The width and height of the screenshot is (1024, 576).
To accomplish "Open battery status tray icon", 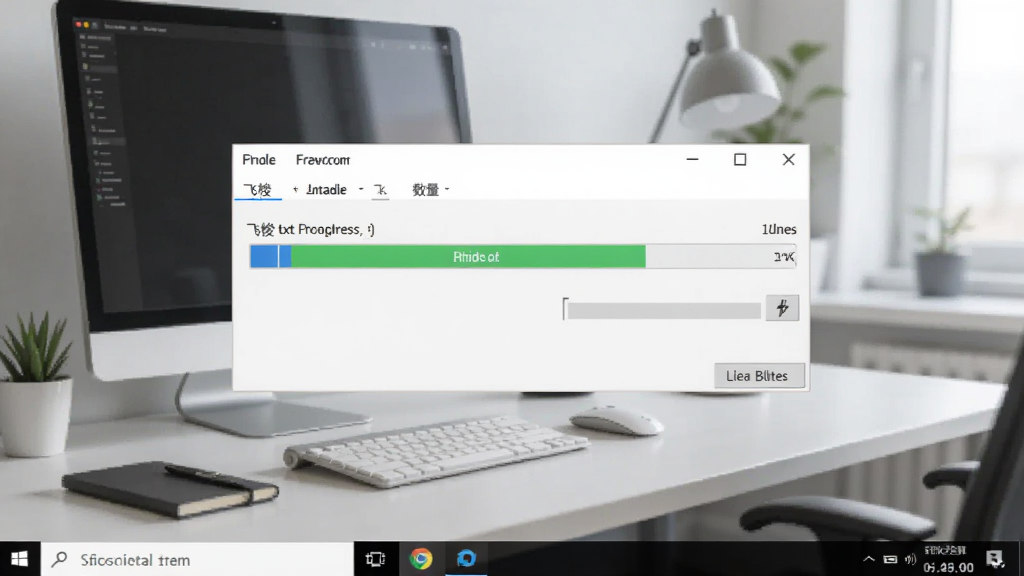I will (890, 559).
